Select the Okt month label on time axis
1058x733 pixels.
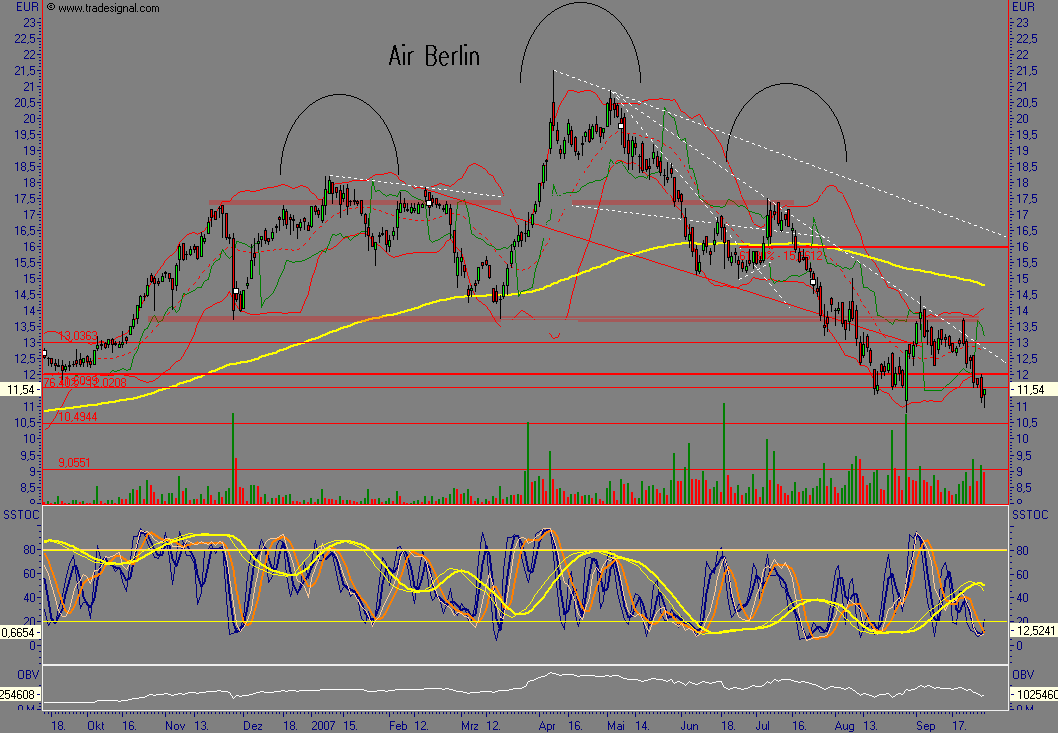pyautogui.click(x=96, y=723)
